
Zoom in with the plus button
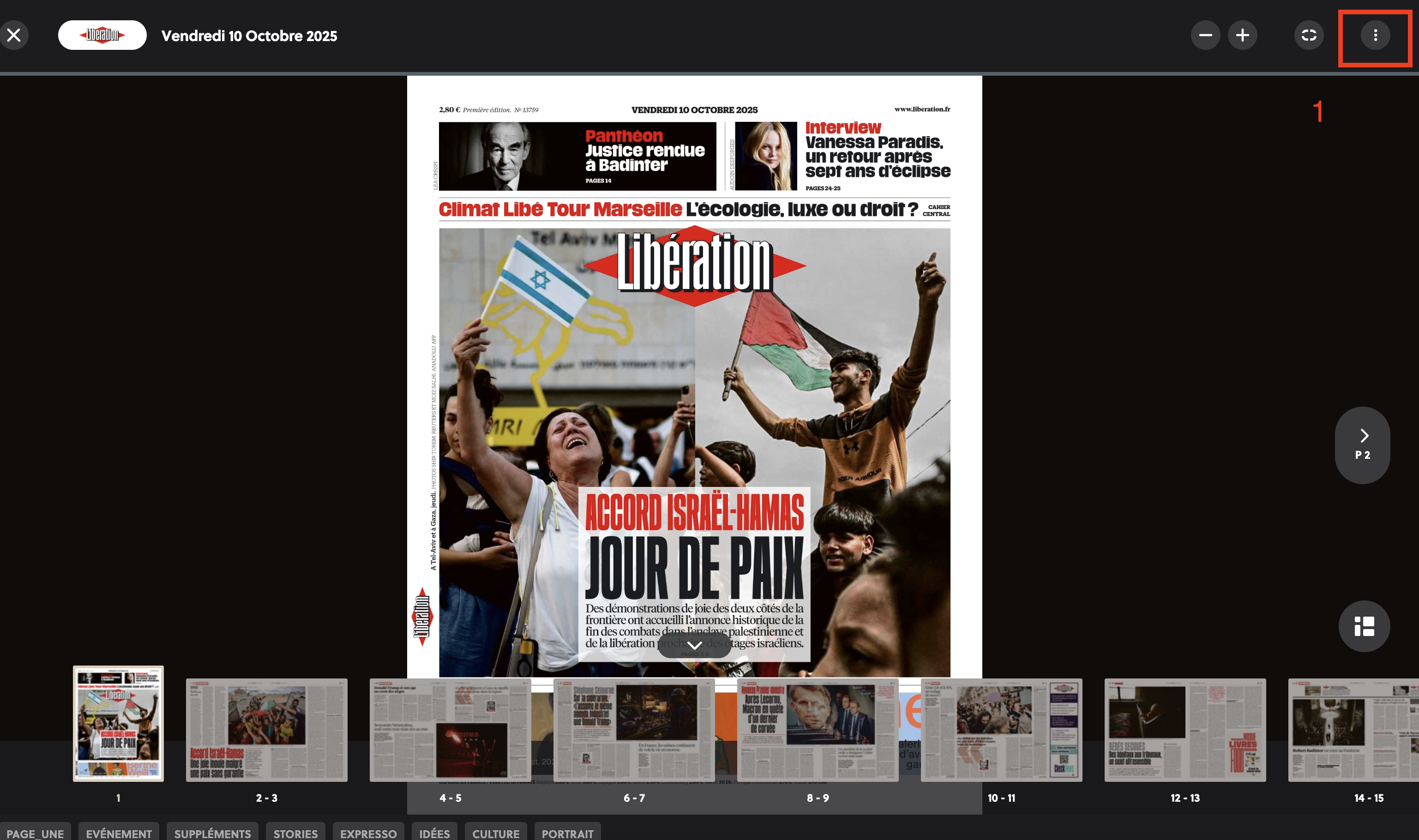point(1242,35)
